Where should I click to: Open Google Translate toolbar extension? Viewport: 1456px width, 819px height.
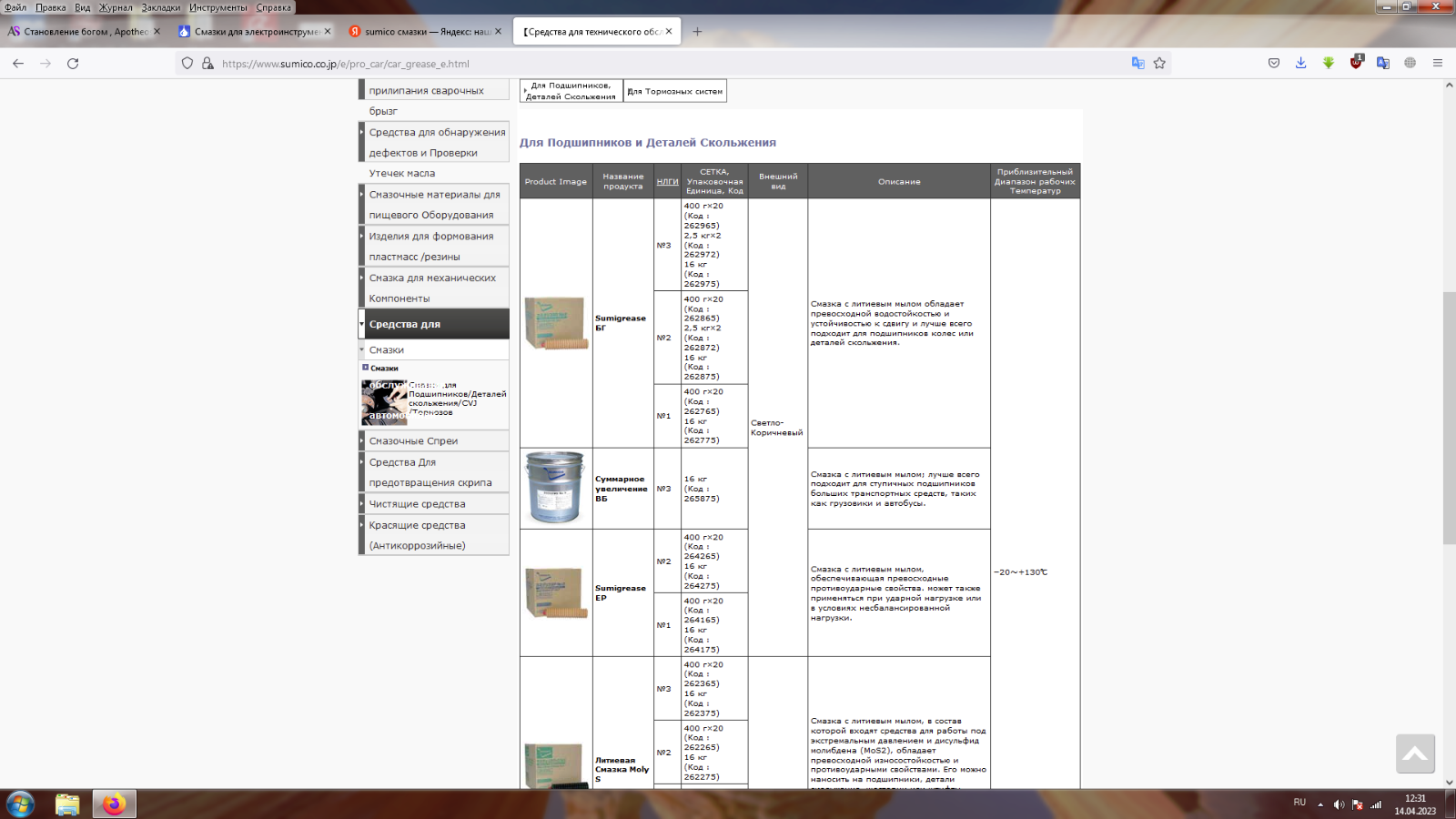(1383, 63)
